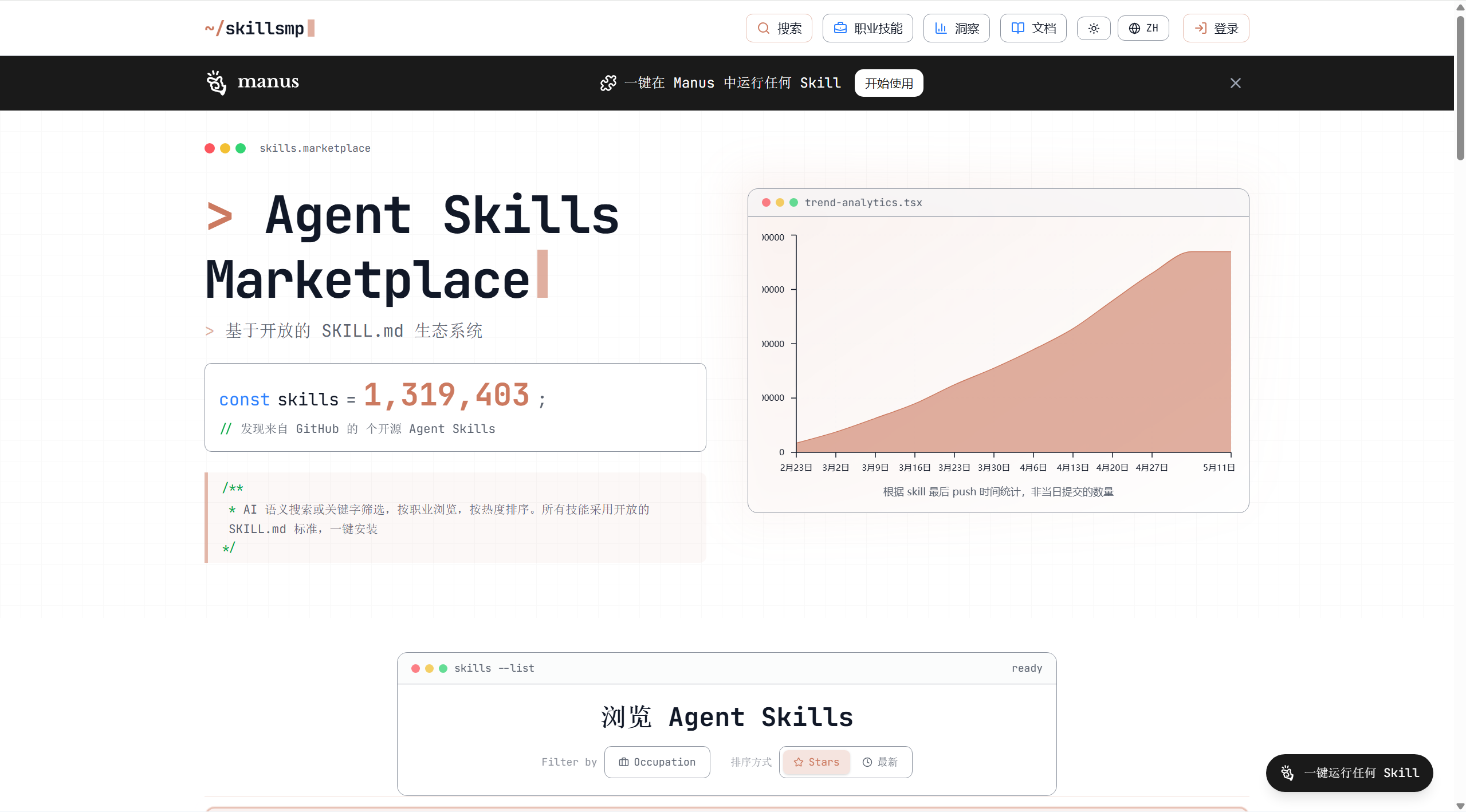Dismiss the Manus banner with X
The image size is (1466, 812).
click(1235, 83)
